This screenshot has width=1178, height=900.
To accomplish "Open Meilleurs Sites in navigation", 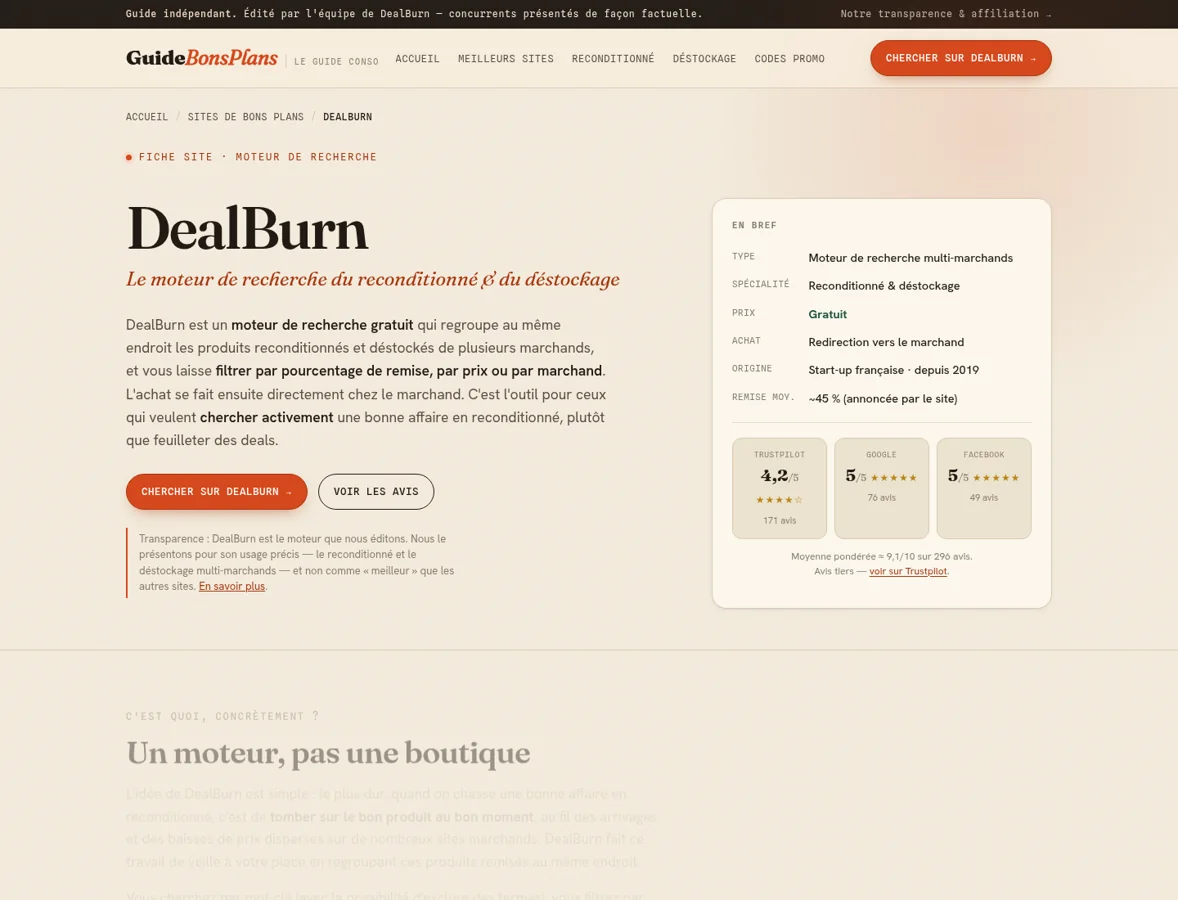I will tap(506, 59).
